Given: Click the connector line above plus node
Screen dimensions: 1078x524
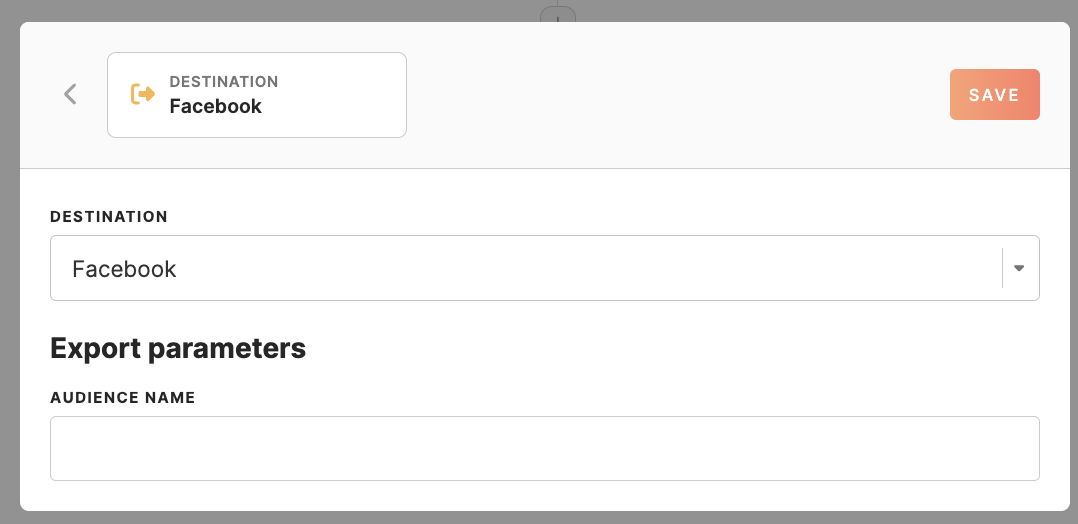Looking at the screenshot, I should (558, 3).
